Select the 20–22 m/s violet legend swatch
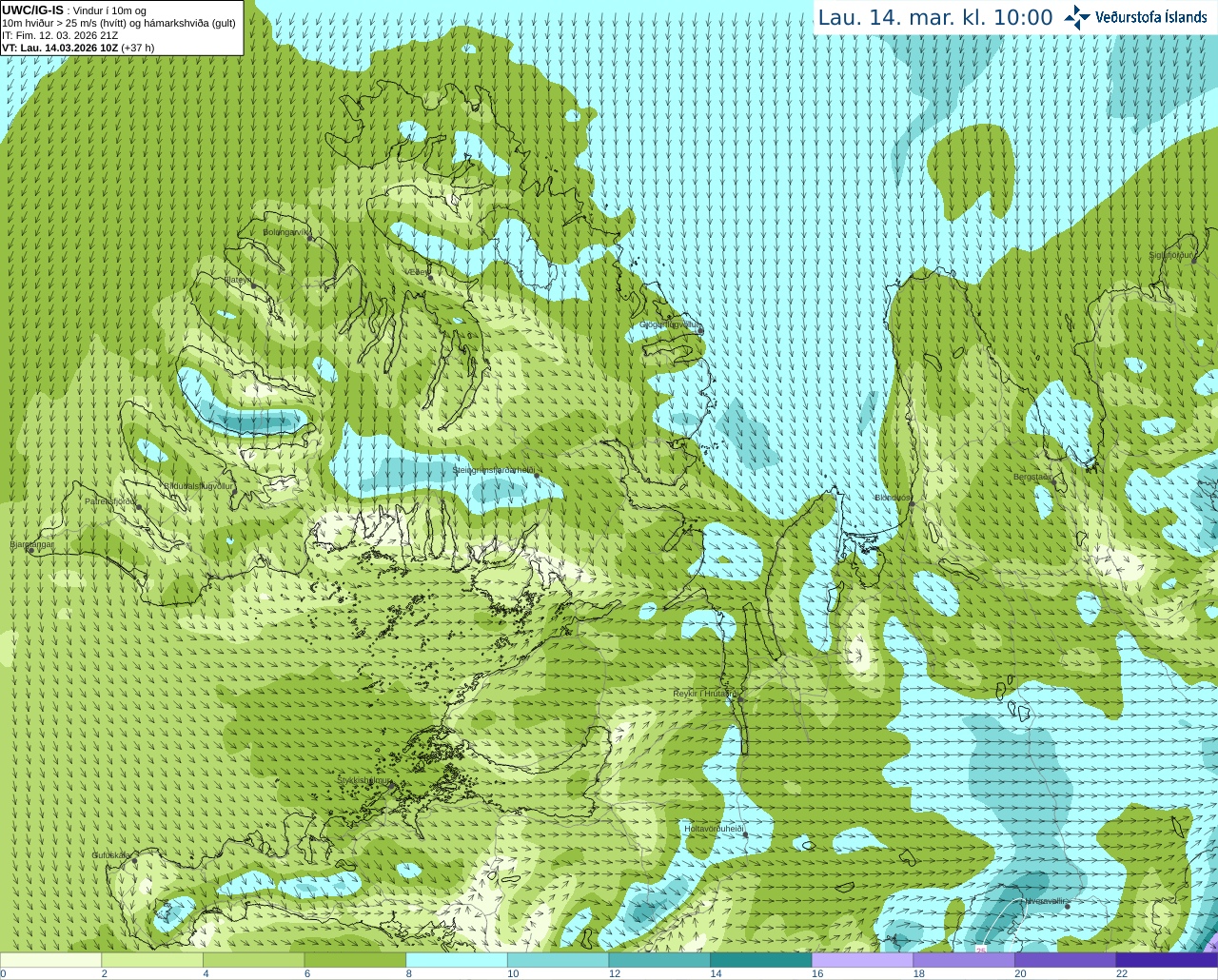 click(1065, 960)
